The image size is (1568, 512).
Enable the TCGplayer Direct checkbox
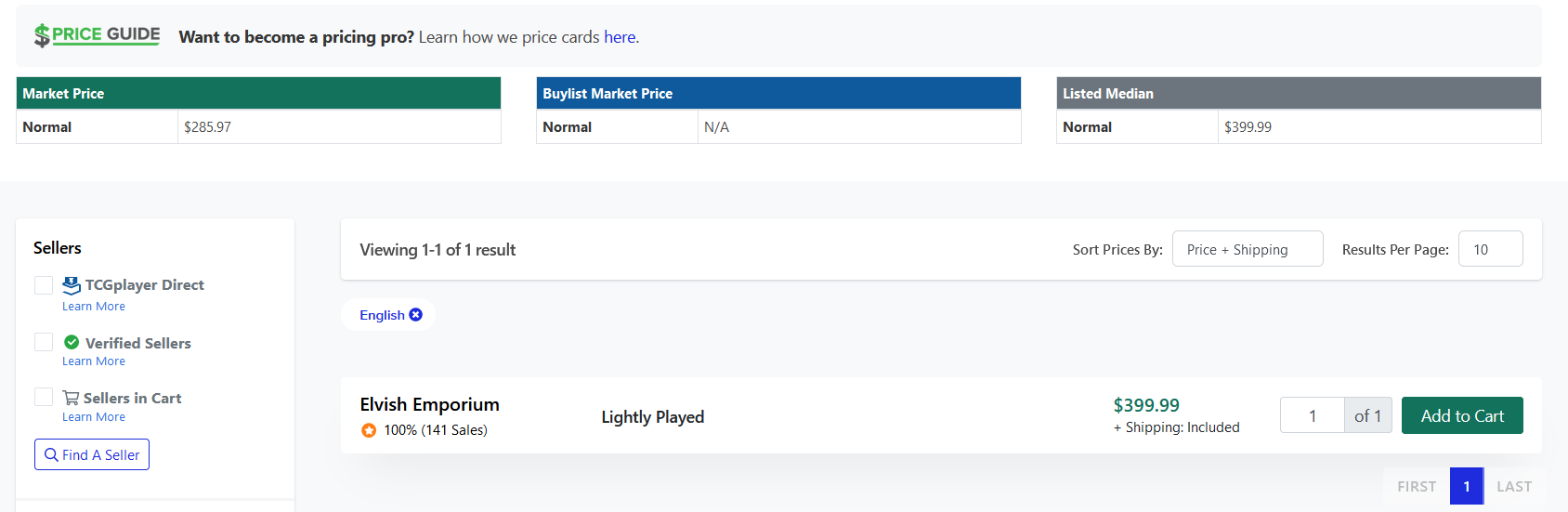(44, 285)
